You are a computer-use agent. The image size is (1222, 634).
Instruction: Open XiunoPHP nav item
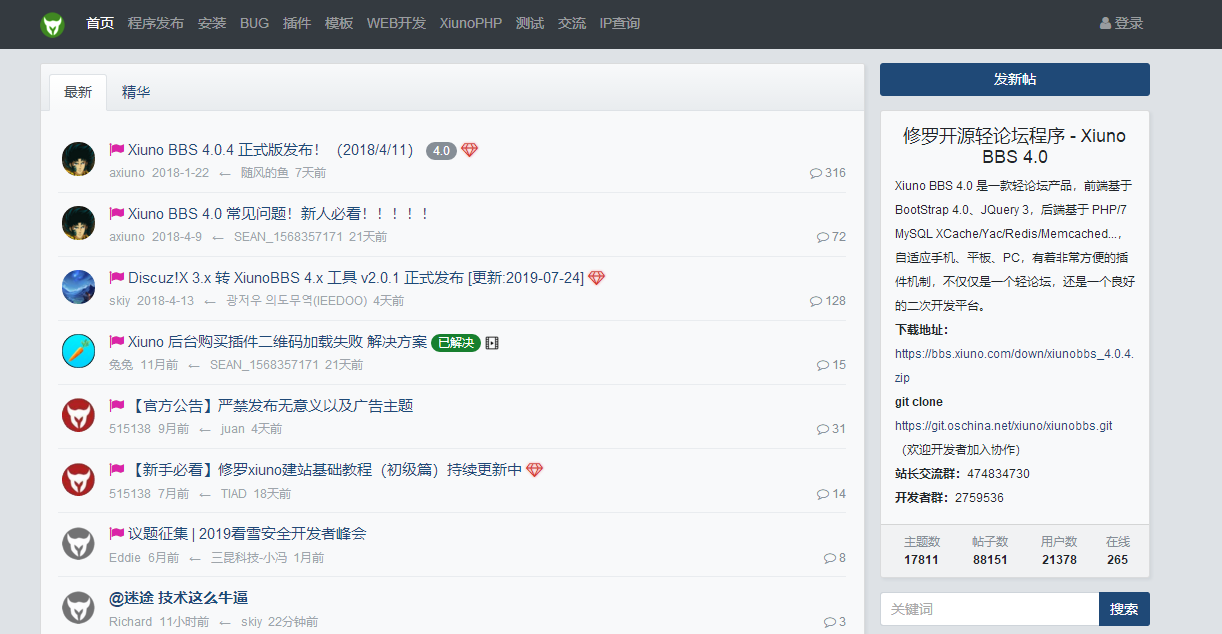(471, 23)
